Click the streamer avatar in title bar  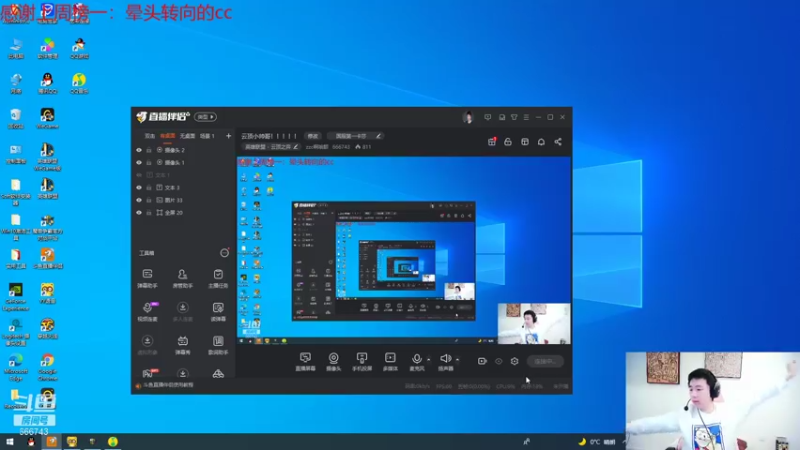pyautogui.click(x=467, y=117)
